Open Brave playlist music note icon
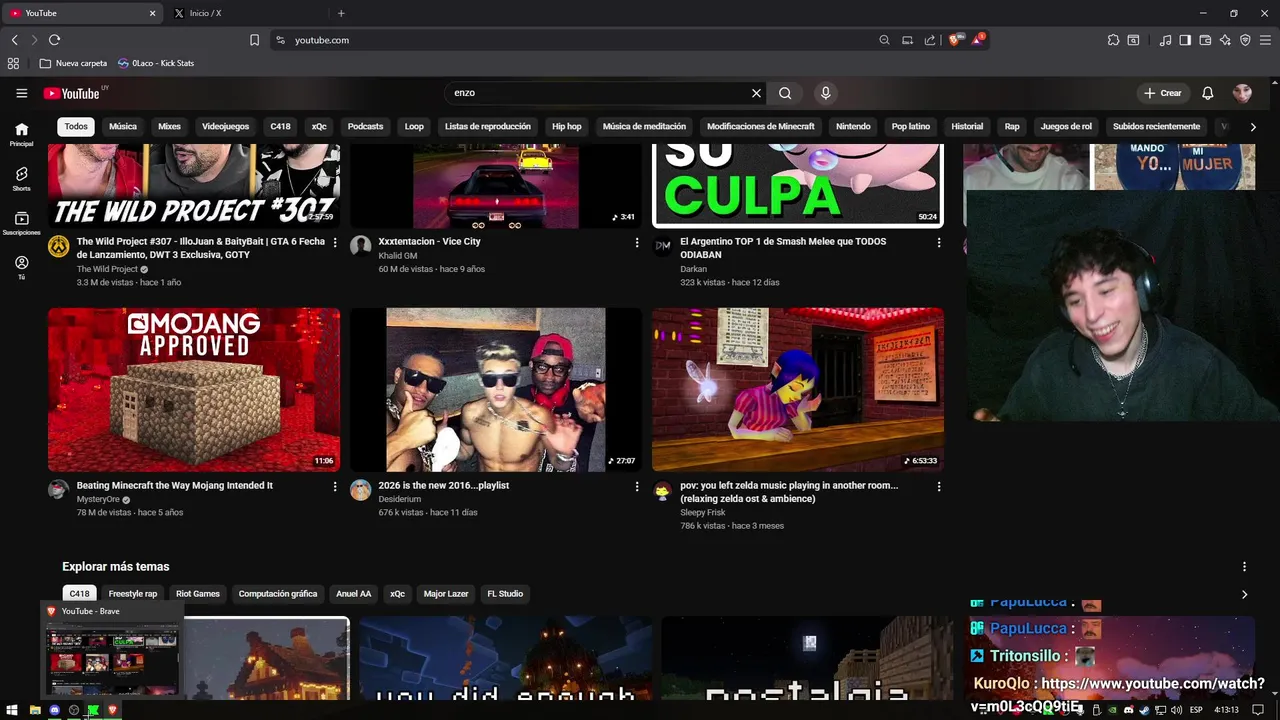Image resolution: width=1280 pixels, height=720 pixels. [x=1165, y=40]
